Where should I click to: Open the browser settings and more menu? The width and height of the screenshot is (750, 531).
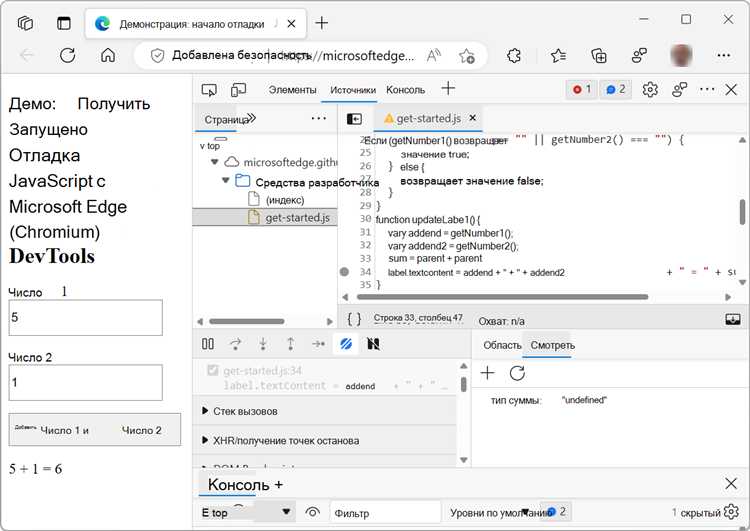(x=724, y=55)
